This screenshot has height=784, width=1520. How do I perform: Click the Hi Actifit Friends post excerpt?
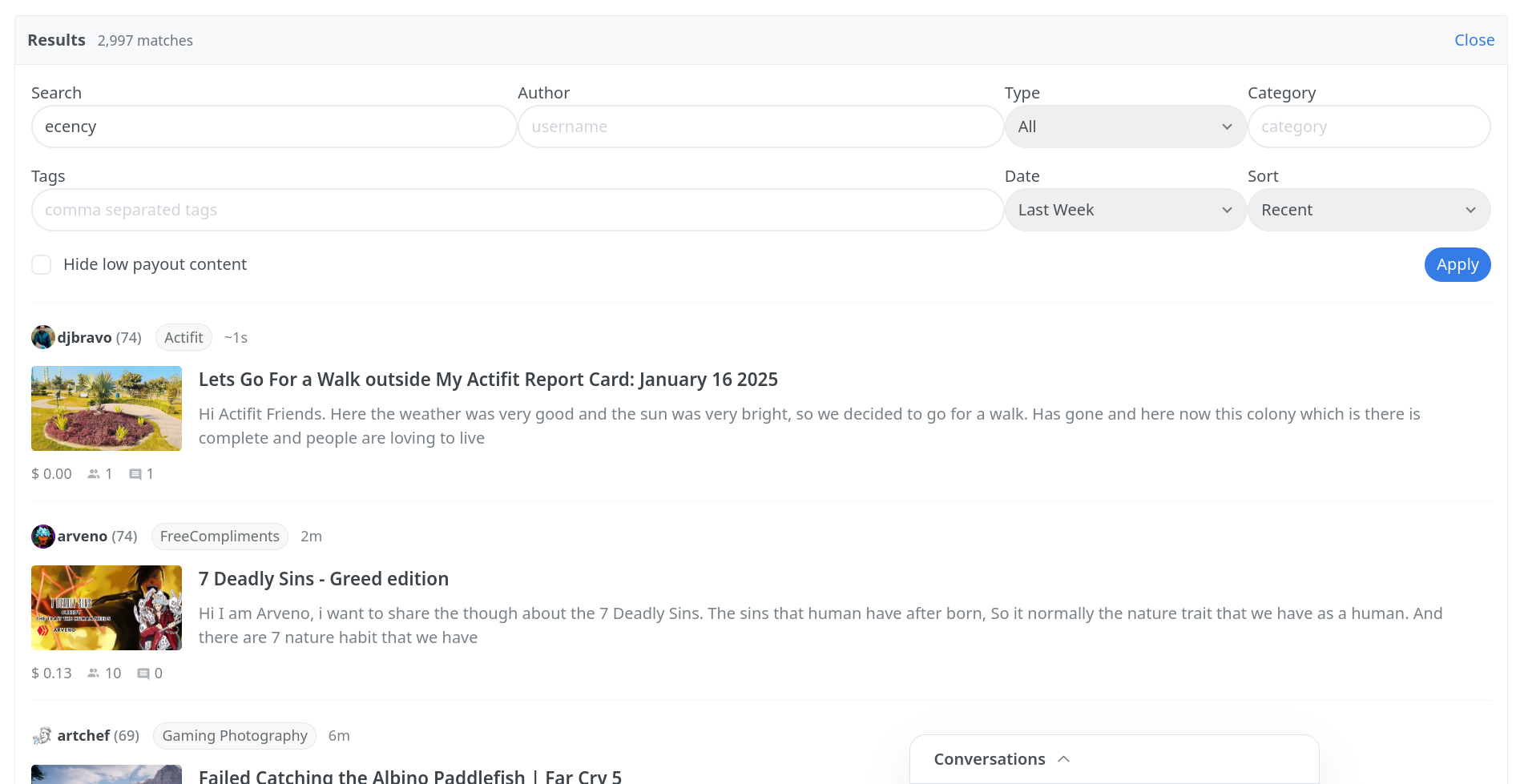[x=809, y=426]
